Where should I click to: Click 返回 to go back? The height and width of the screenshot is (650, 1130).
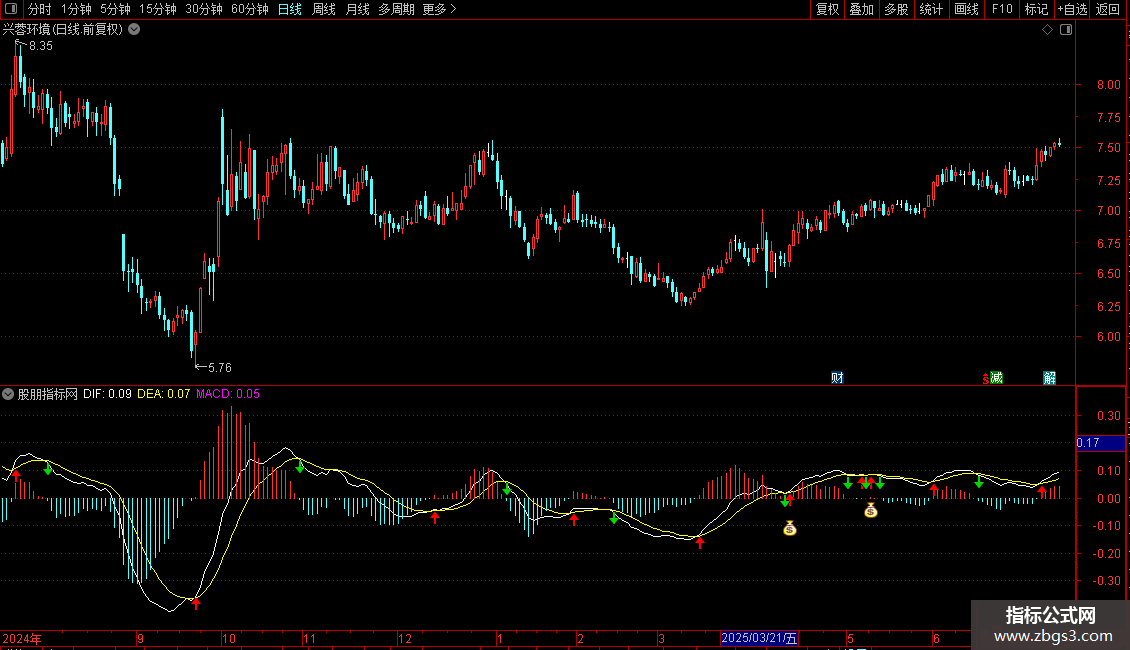click(1108, 9)
